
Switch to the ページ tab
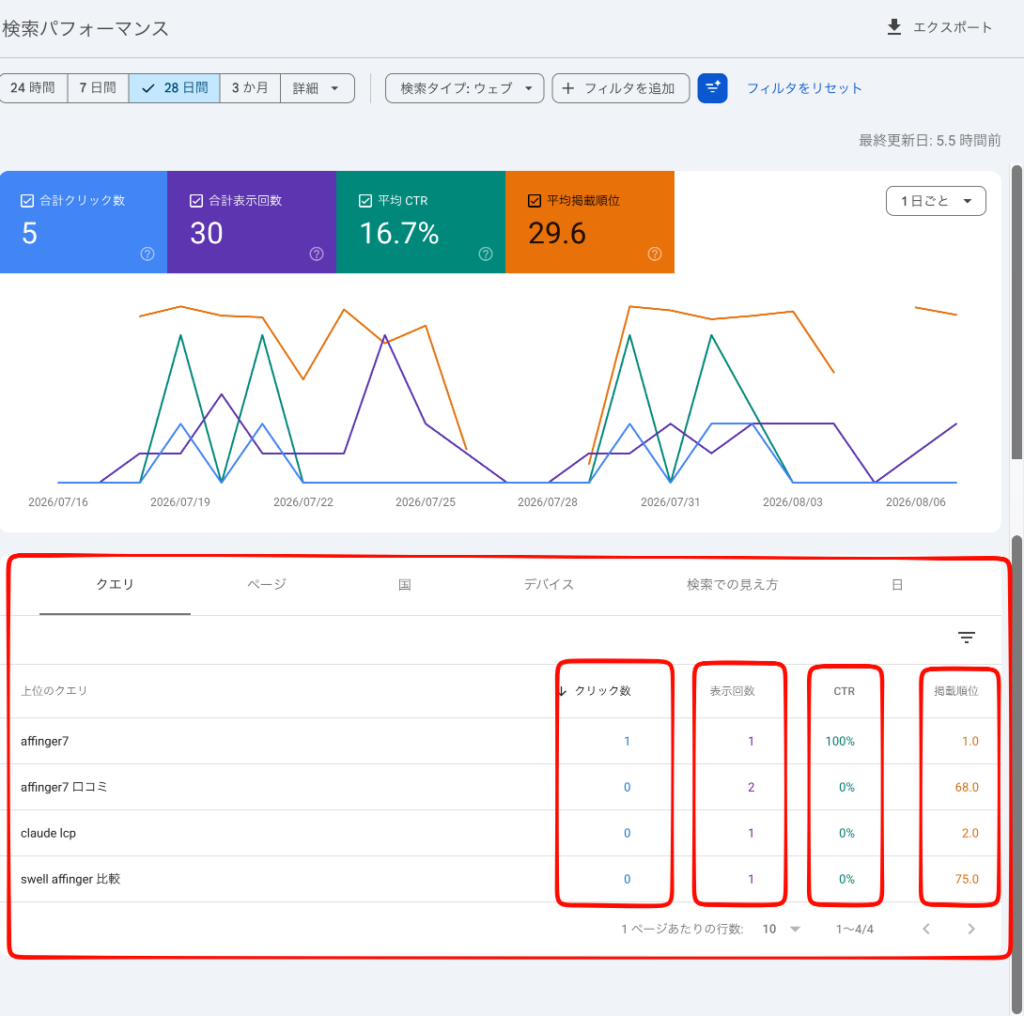pos(266,584)
